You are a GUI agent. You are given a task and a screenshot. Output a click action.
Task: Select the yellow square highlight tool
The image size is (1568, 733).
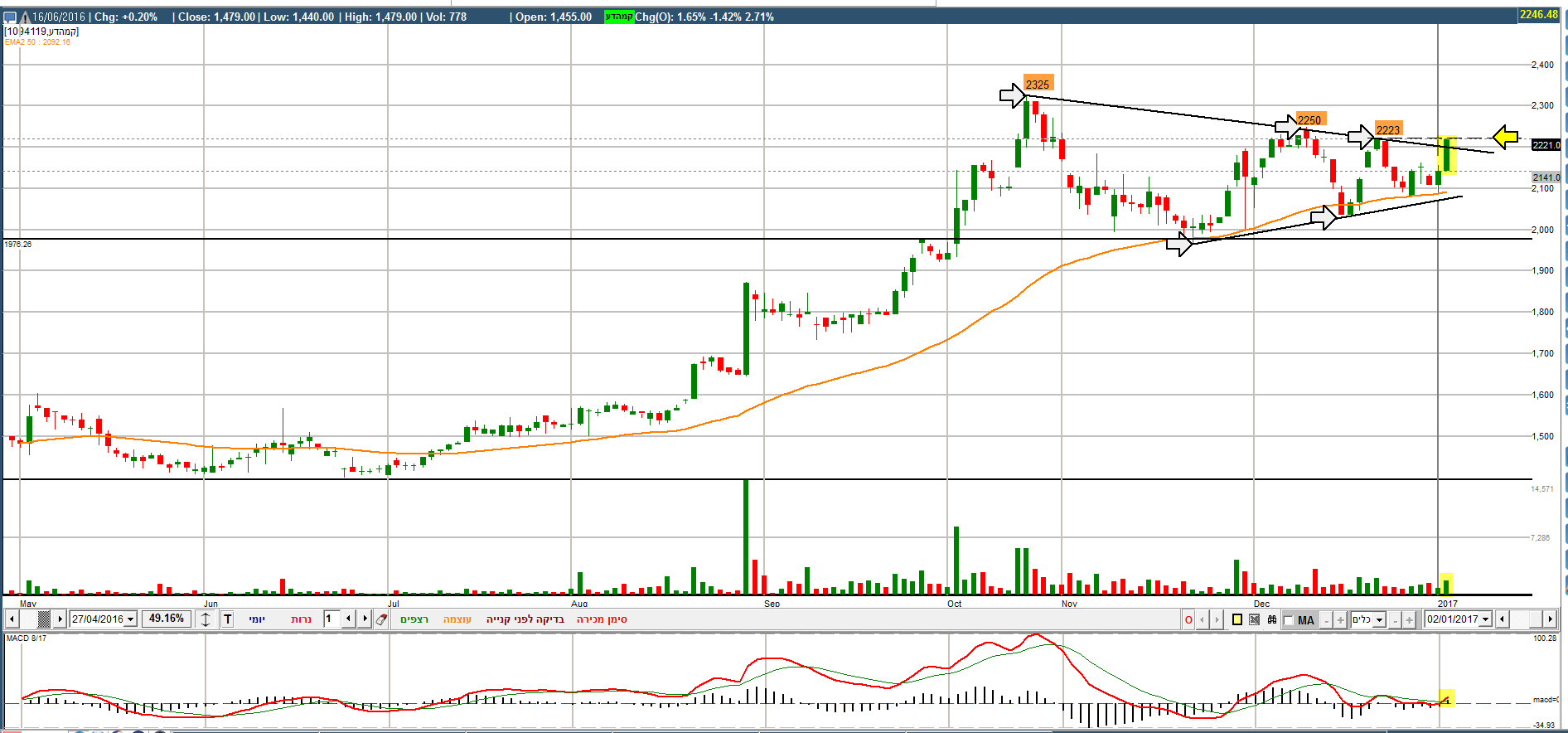tap(1237, 619)
